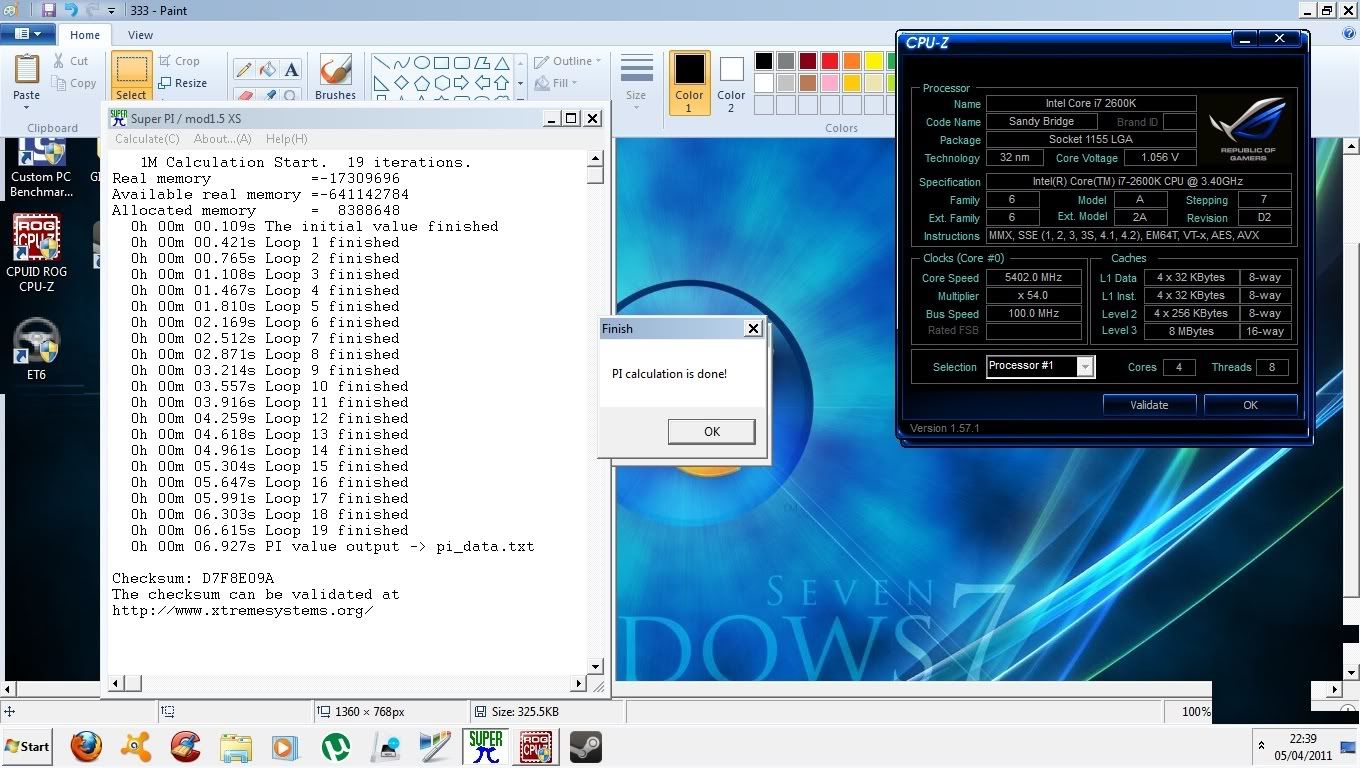Select the Fill with color bucket tool
This screenshot has width=1360, height=768.
(x=267, y=69)
